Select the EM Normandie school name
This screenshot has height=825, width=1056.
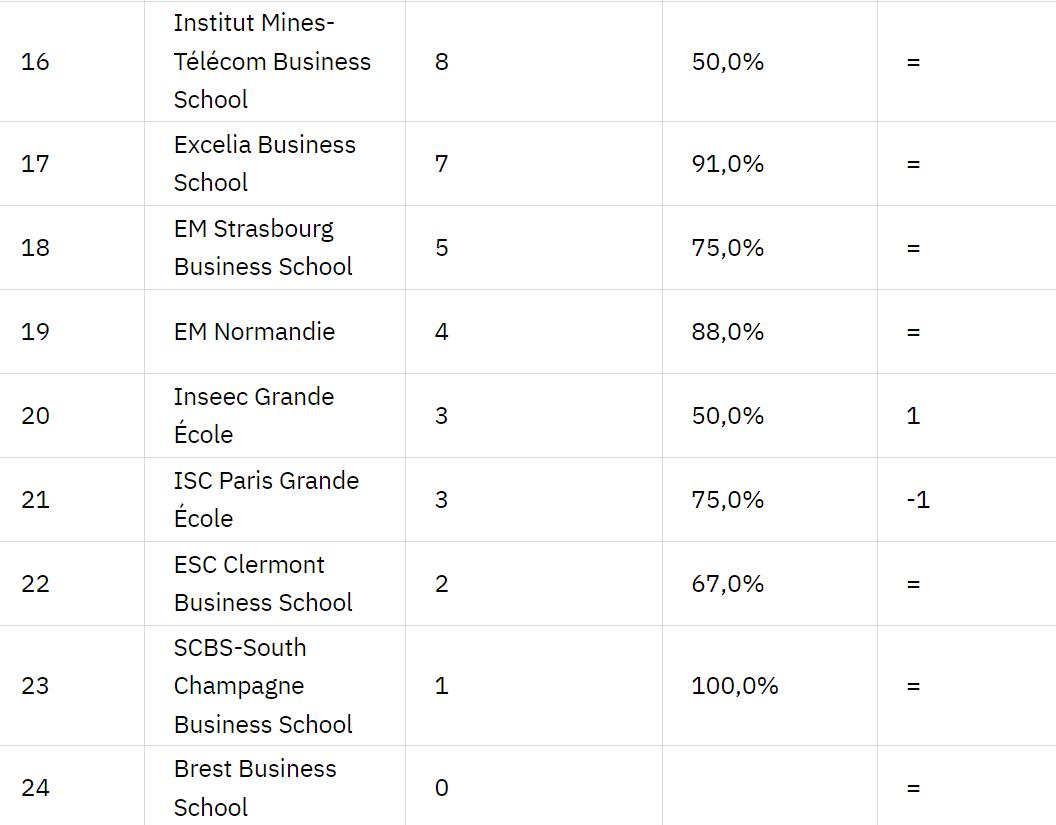point(254,332)
